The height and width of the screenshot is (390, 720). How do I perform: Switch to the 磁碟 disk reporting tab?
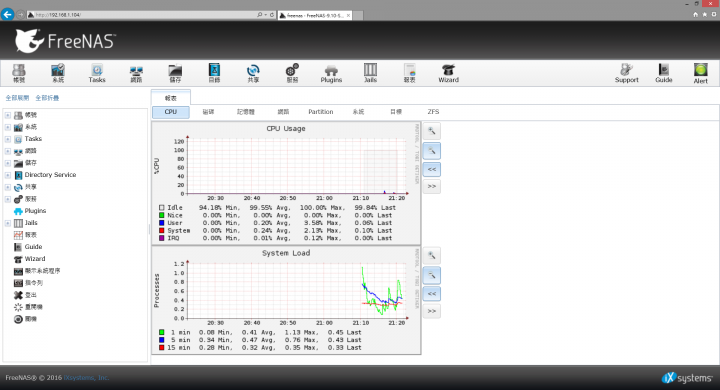[x=208, y=112]
